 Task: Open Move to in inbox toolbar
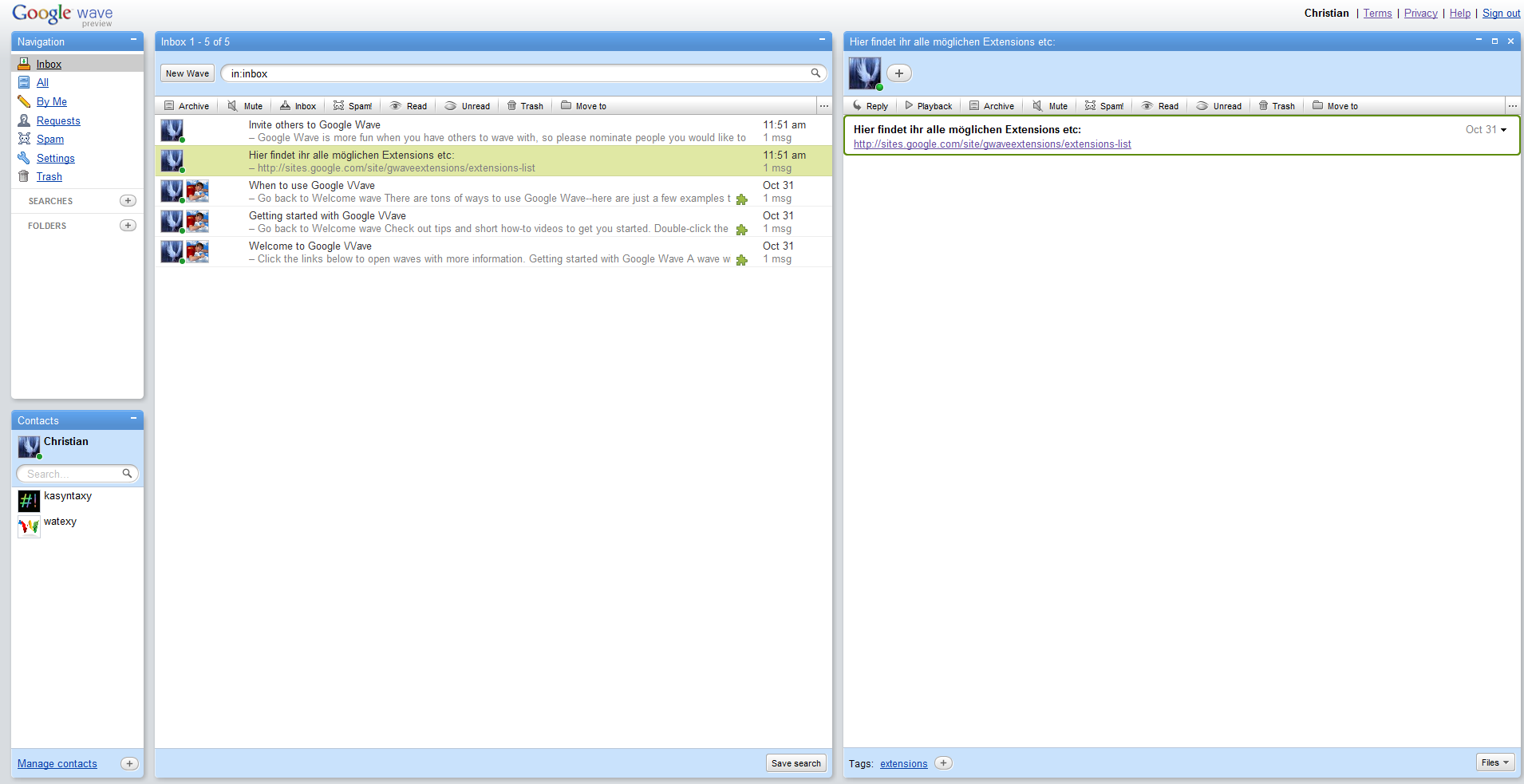pyautogui.click(x=583, y=106)
